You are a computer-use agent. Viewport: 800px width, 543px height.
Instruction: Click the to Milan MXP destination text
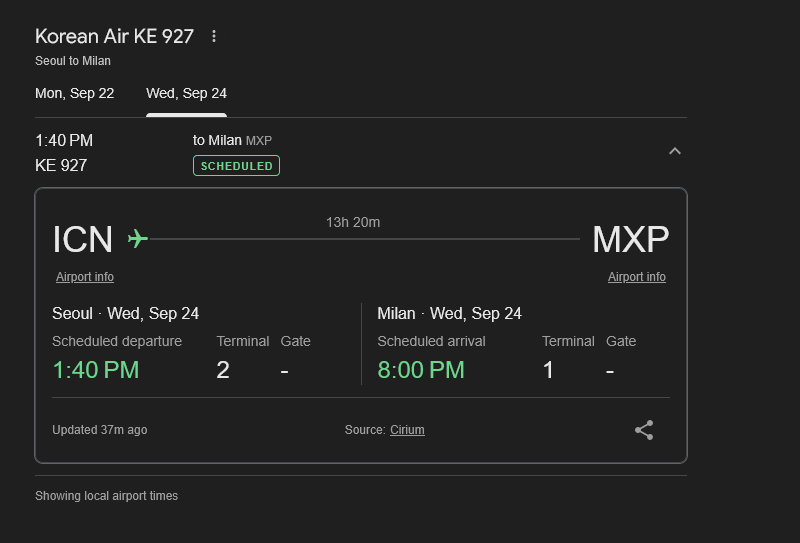click(232, 140)
